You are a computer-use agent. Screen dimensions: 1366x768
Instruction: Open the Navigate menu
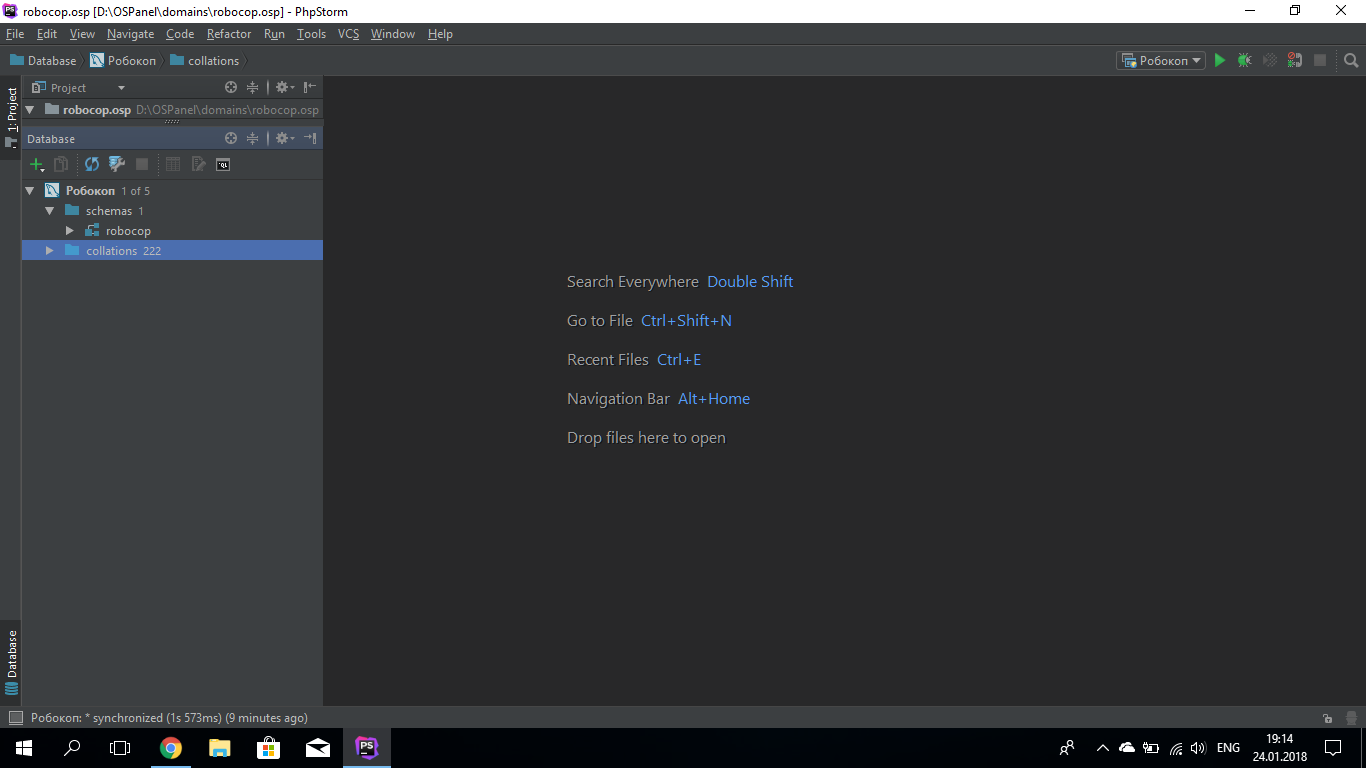(x=130, y=34)
